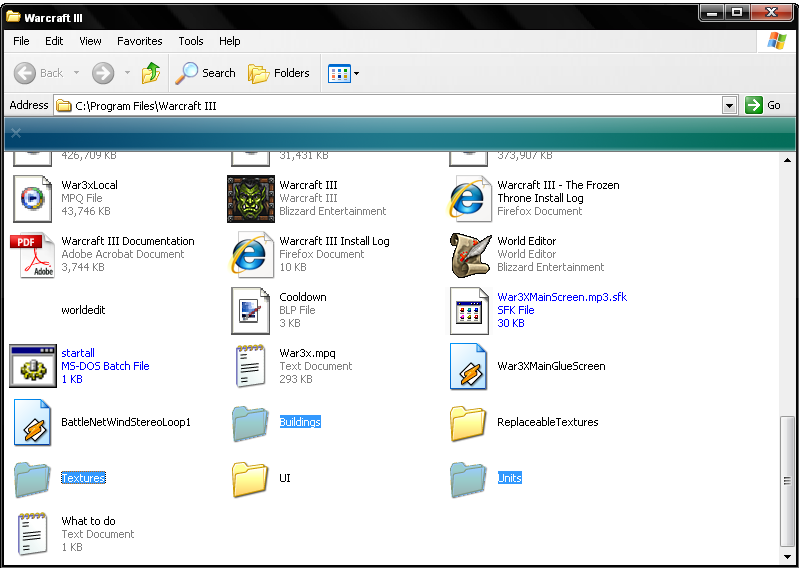Maximize the Warcraft III window

[737, 13]
